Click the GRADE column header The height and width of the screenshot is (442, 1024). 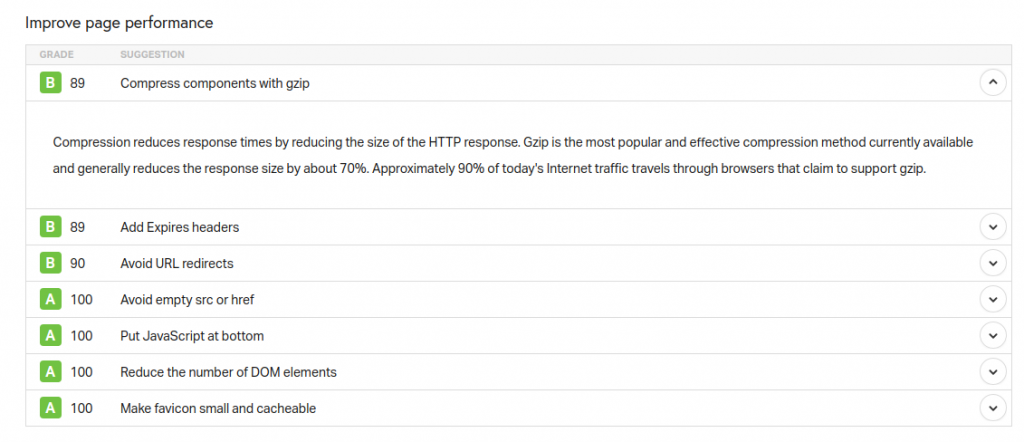pos(57,54)
